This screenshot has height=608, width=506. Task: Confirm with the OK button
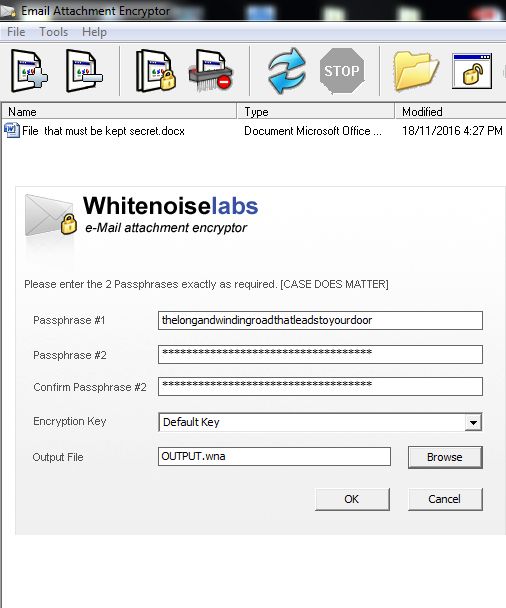352,499
